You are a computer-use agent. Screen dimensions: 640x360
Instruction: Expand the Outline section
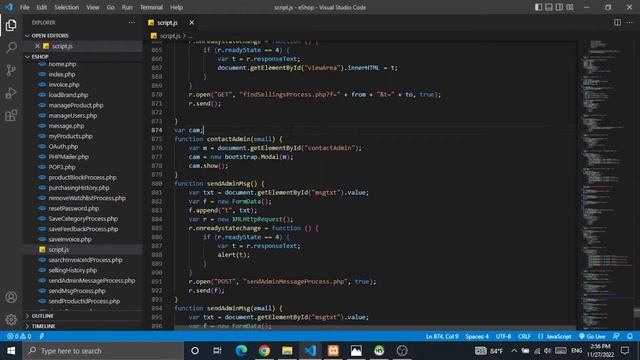39,316
